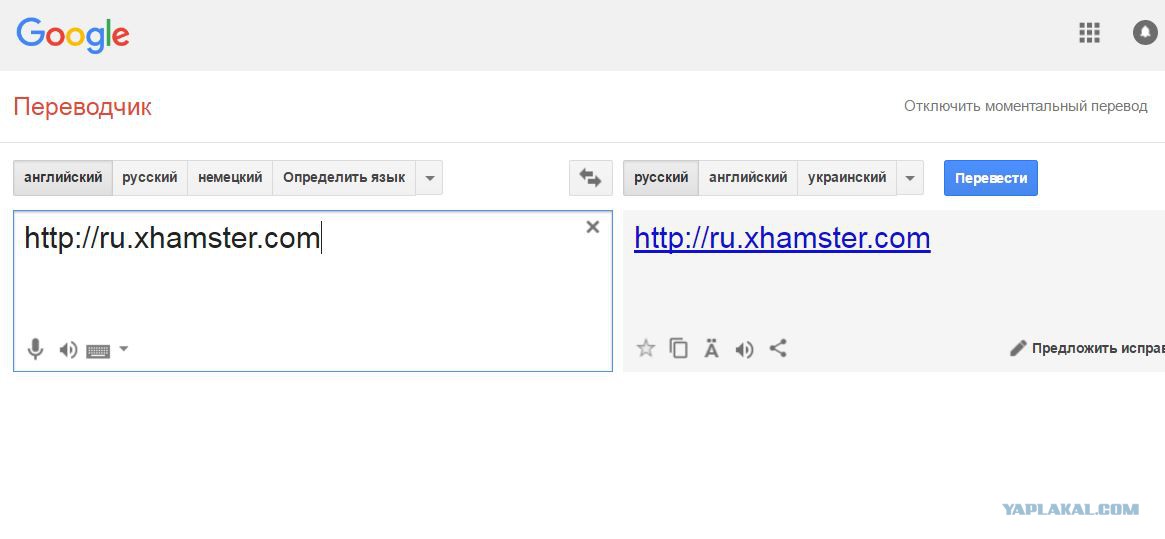1165x539 pixels.
Task: Expand the target language dropdown arrow
Action: (x=910, y=178)
